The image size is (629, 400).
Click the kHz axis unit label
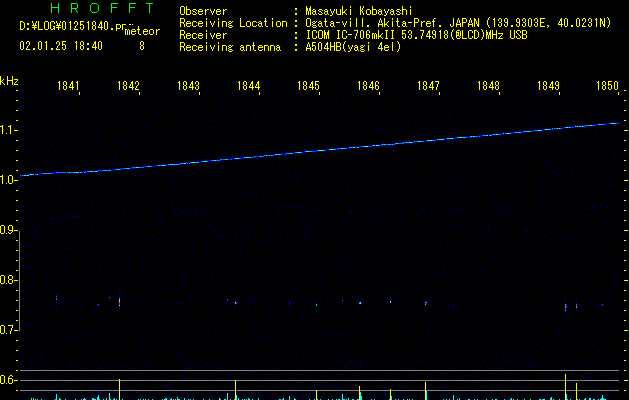[9, 81]
